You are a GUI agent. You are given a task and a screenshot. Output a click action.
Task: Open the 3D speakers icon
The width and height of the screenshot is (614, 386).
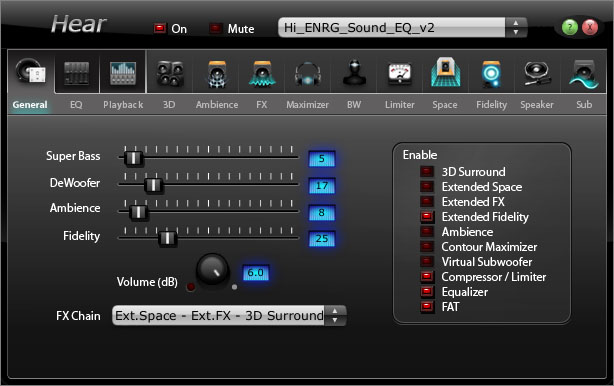tap(170, 73)
